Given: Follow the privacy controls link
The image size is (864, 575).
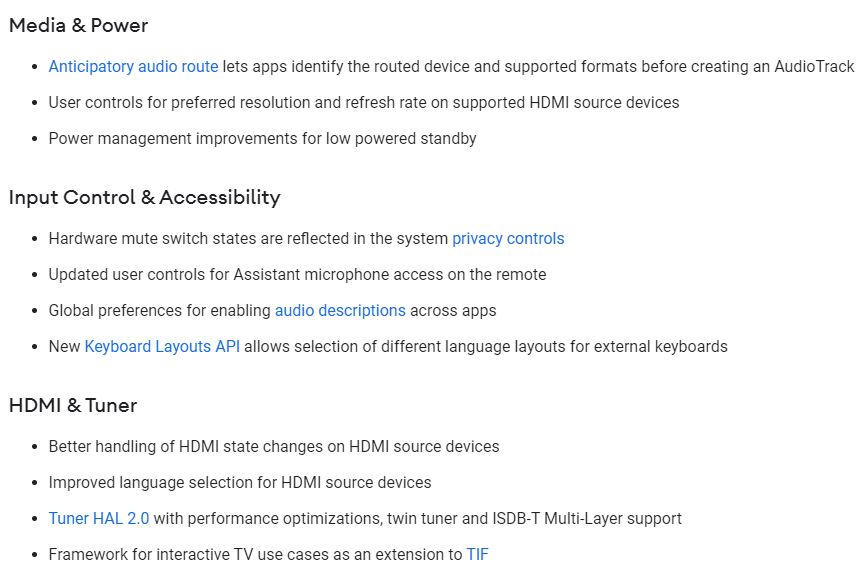Looking at the screenshot, I should click(508, 238).
